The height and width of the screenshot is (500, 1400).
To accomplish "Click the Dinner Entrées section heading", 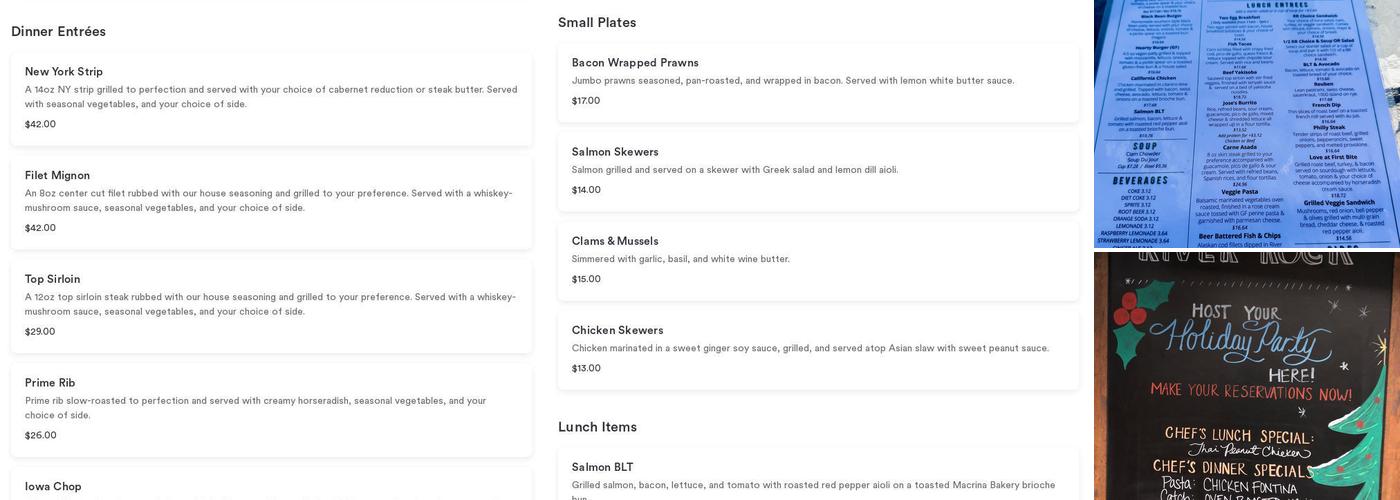I will coord(58,32).
